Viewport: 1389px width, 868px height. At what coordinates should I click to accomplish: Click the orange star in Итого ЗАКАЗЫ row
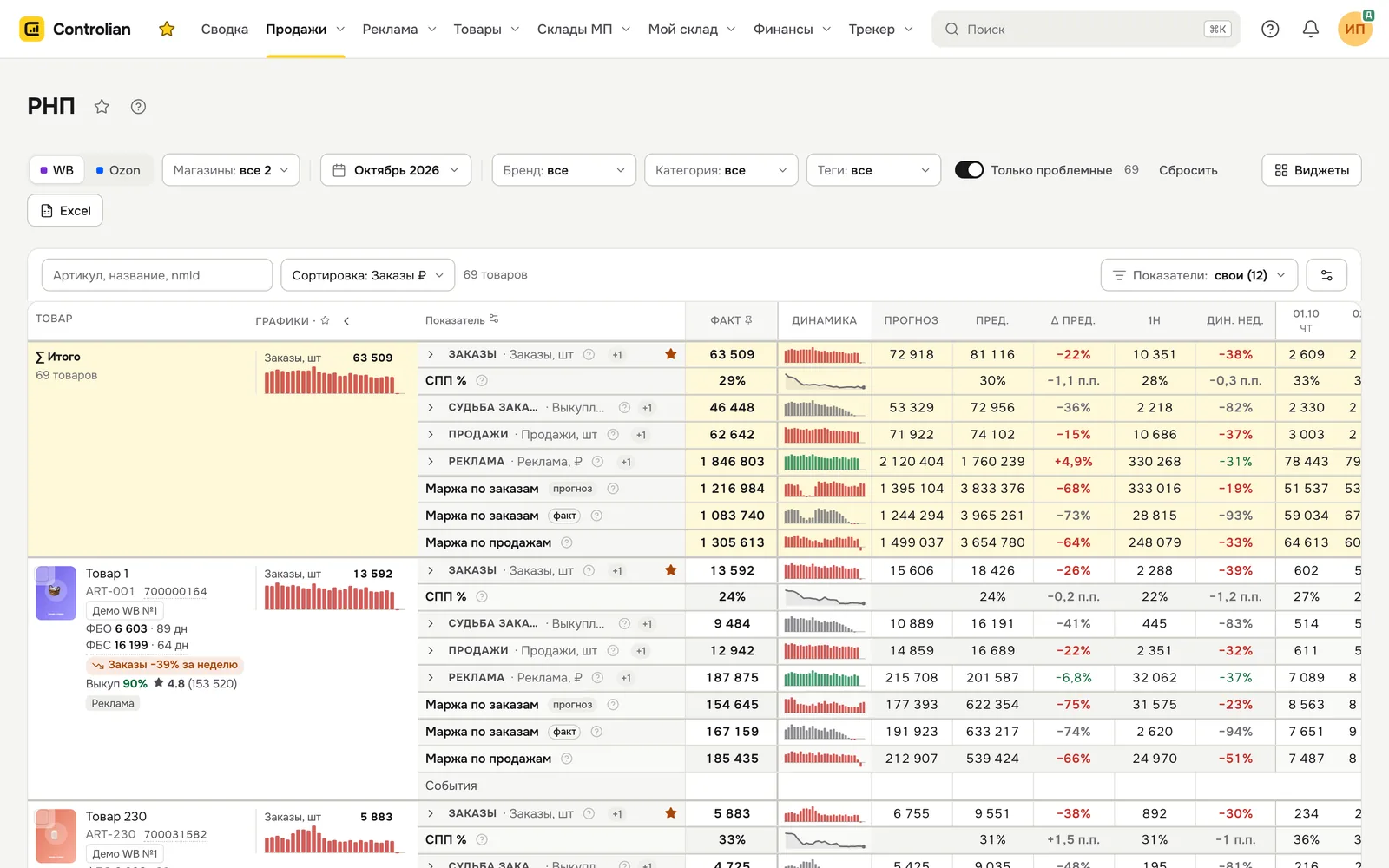click(x=670, y=354)
